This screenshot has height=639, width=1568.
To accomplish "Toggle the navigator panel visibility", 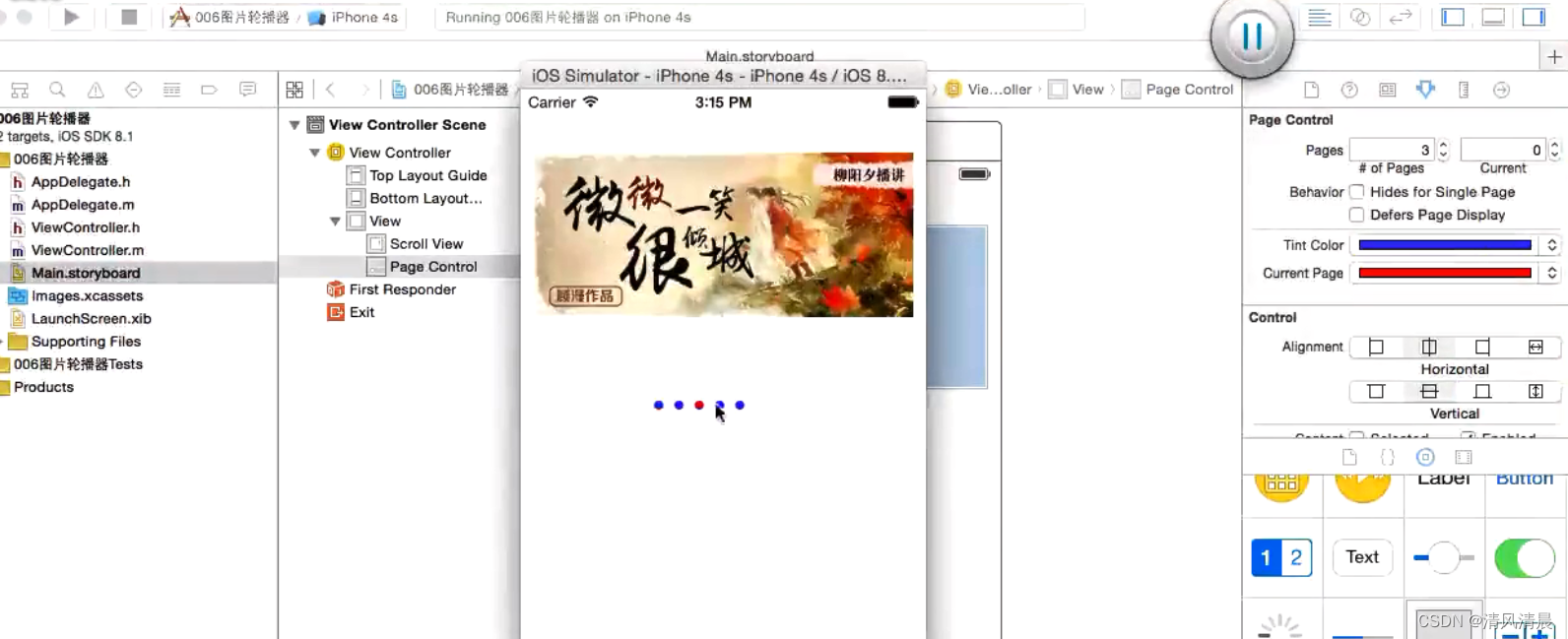I will (1453, 18).
